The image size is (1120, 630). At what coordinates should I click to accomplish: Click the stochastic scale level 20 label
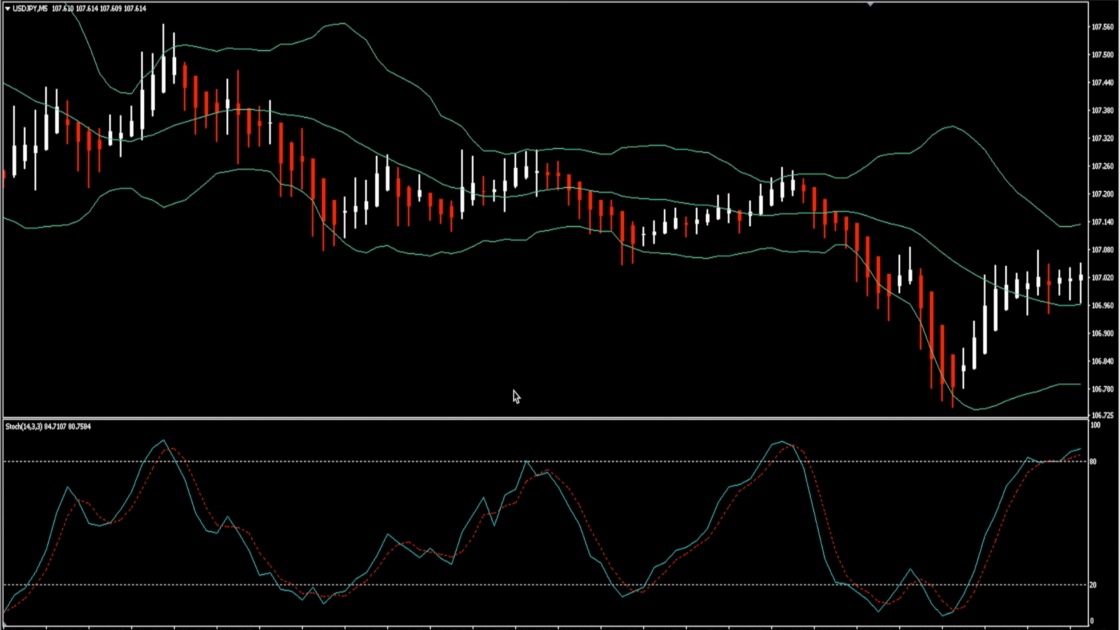pyautogui.click(x=1094, y=585)
